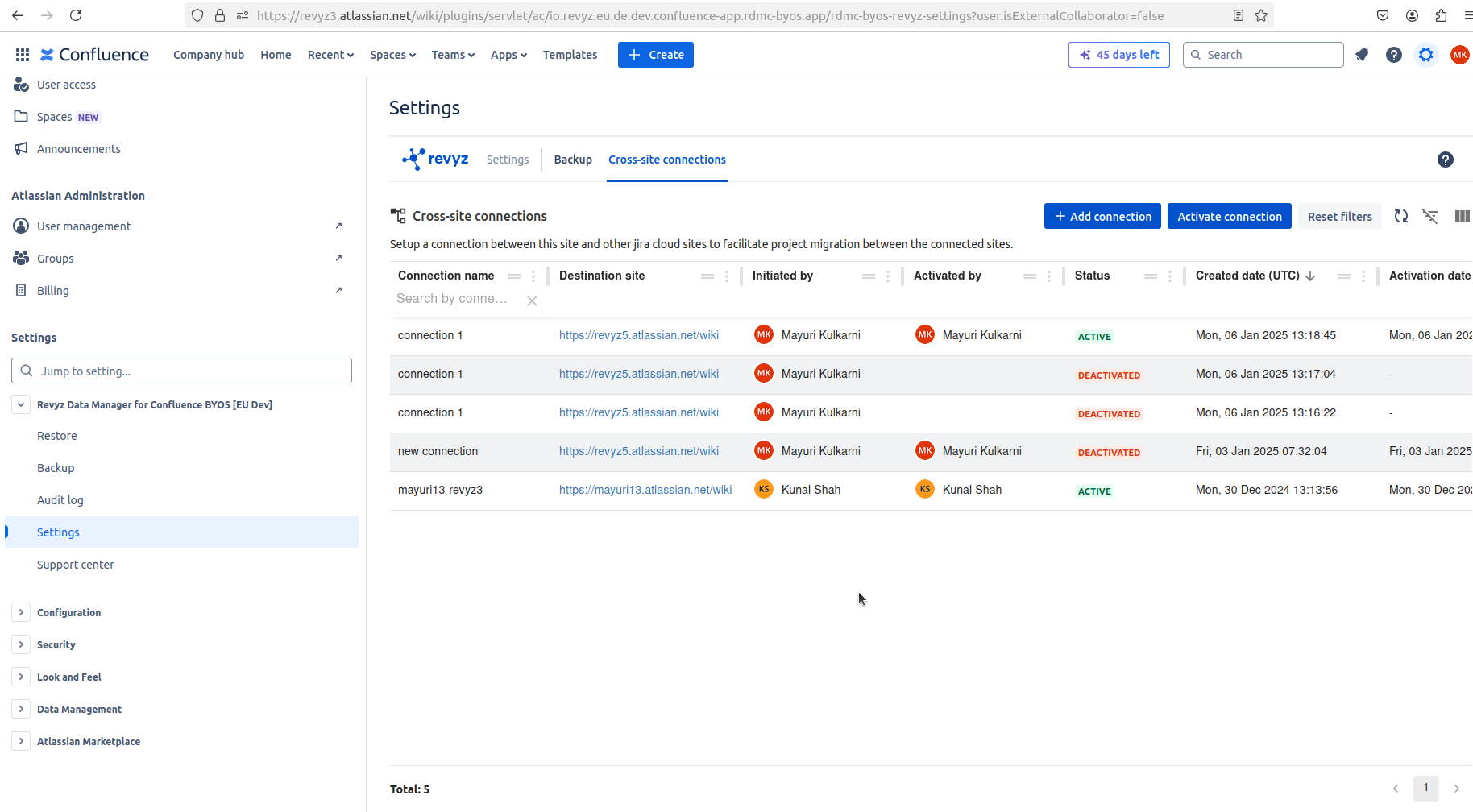Open the help question mark in header

tap(1394, 55)
